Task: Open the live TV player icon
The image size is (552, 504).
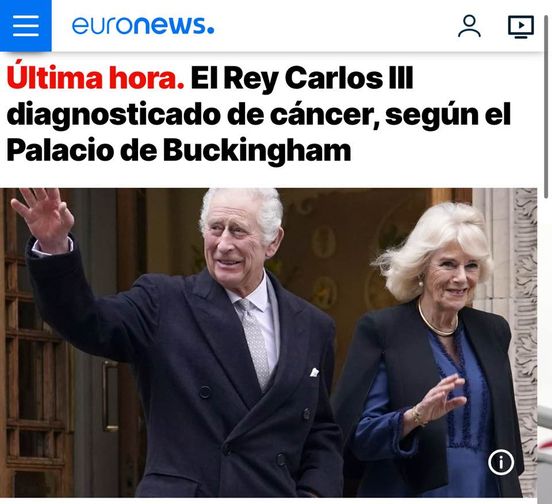Action: coord(521,27)
